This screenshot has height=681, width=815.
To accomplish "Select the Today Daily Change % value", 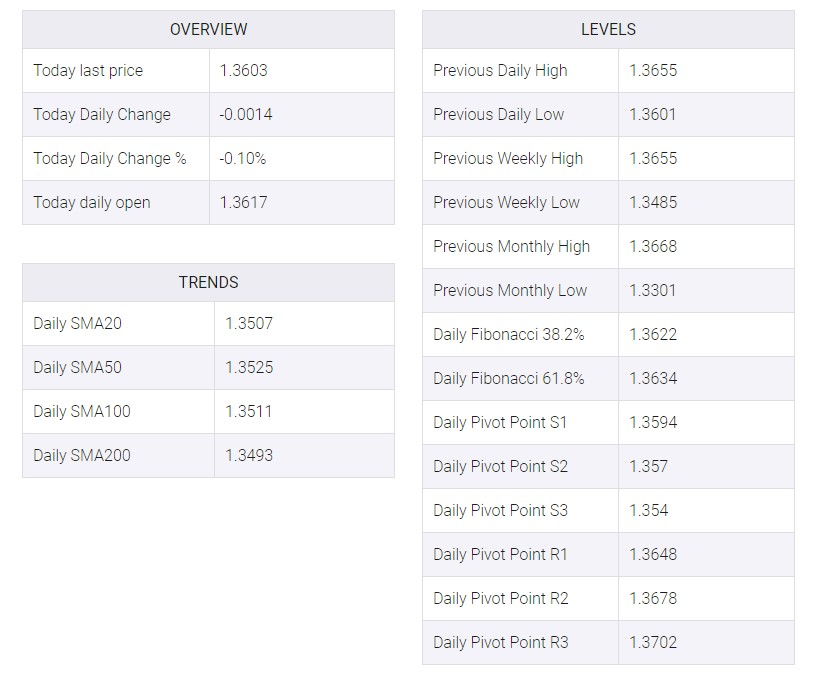I will coord(243,158).
